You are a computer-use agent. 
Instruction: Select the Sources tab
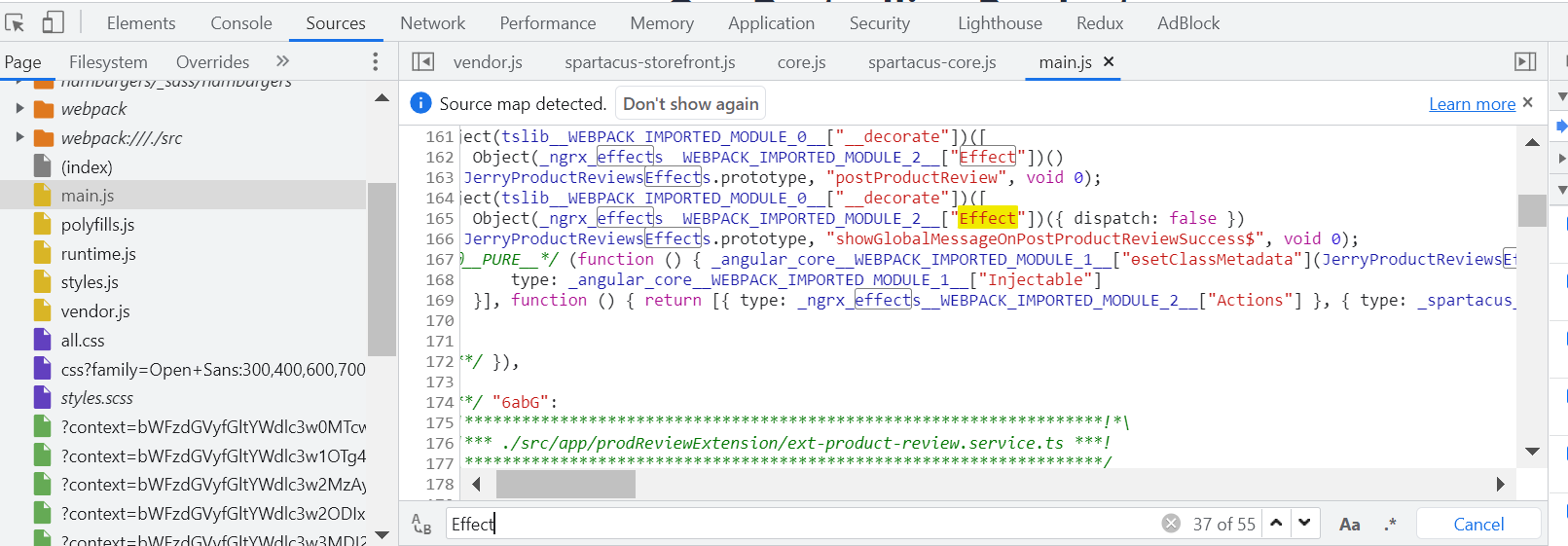pos(336,23)
